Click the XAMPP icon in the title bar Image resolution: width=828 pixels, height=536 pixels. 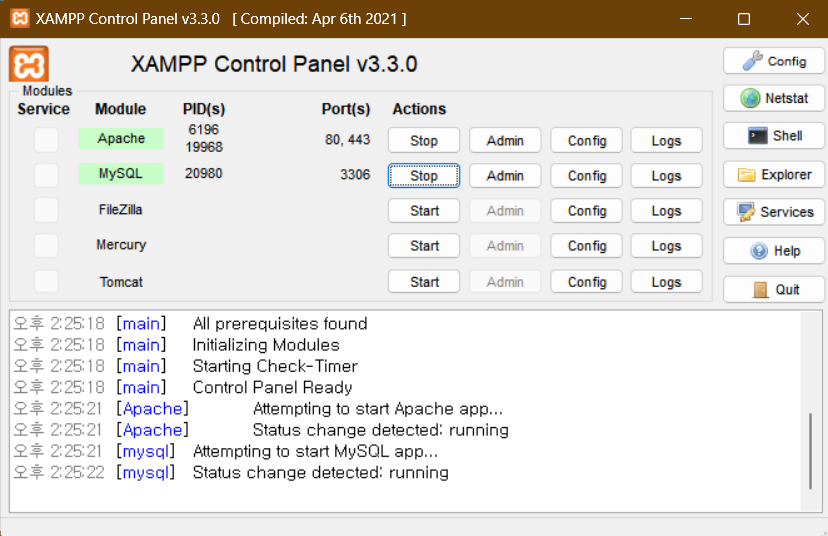coord(20,18)
